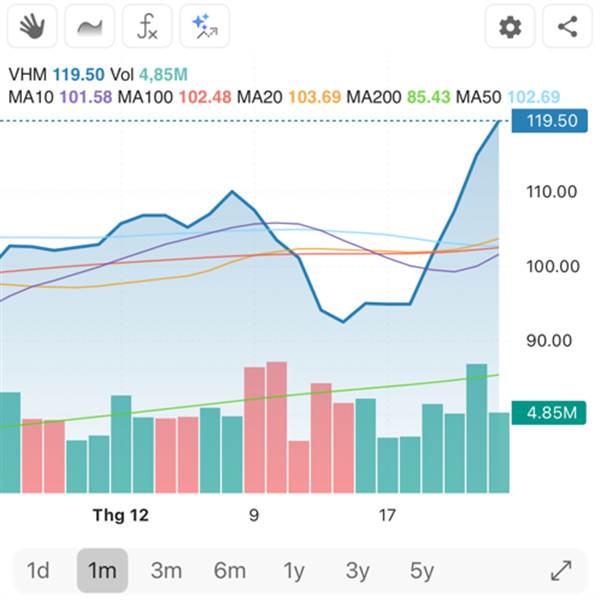Show the 3y time range
Image resolution: width=600 pixels, height=600 pixels.
[357, 571]
